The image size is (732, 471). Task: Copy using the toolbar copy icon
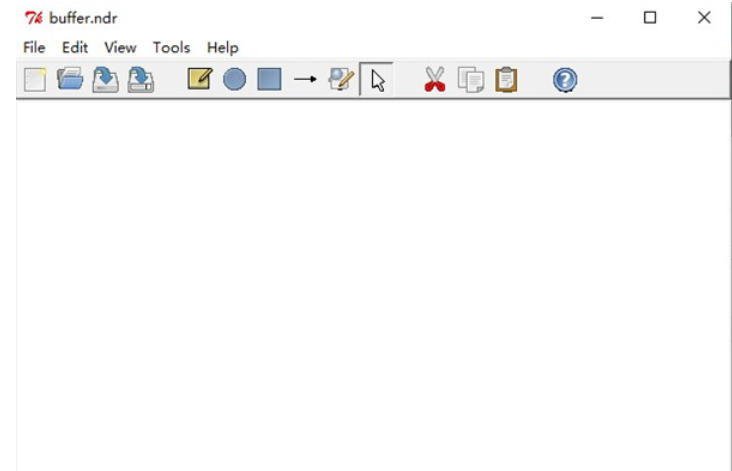point(470,80)
